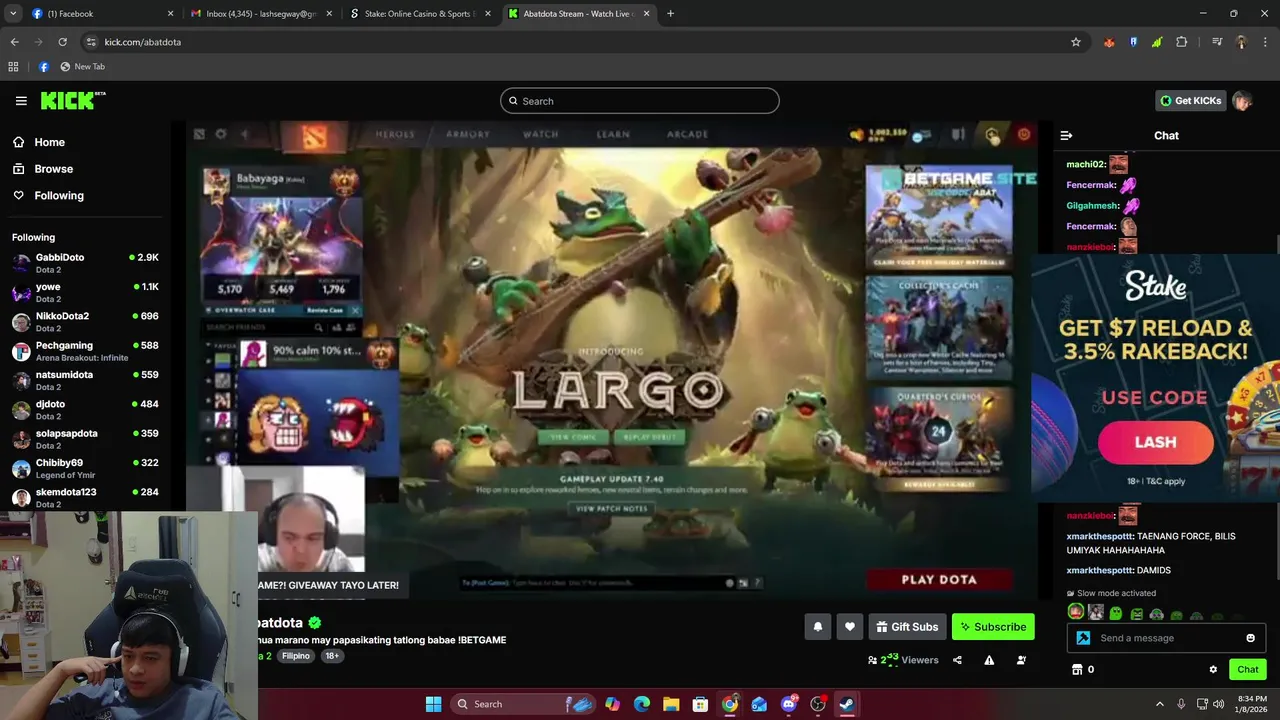Toggle stream notifications bell
This screenshot has width=1280, height=720.
817,627
